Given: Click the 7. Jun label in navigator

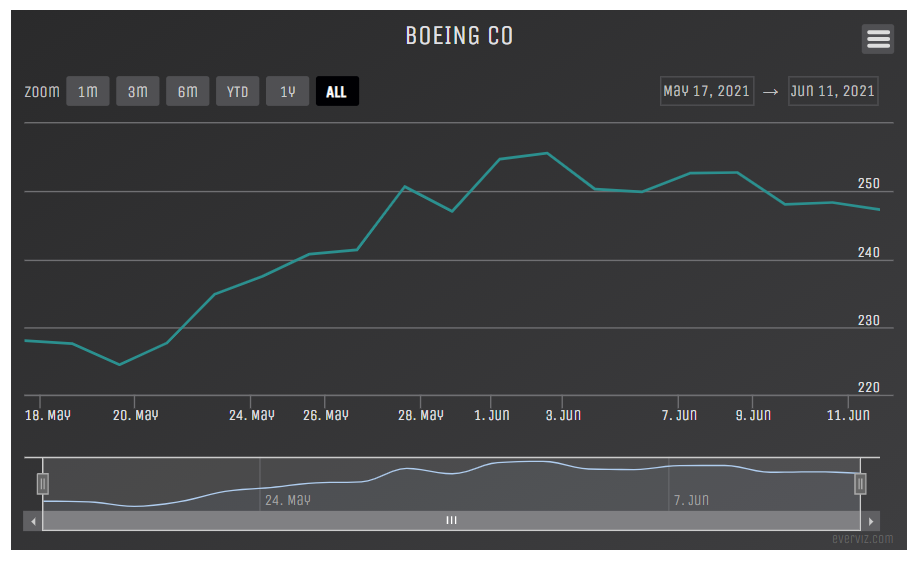Looking at the screenshot, I should tap(691, 500).
